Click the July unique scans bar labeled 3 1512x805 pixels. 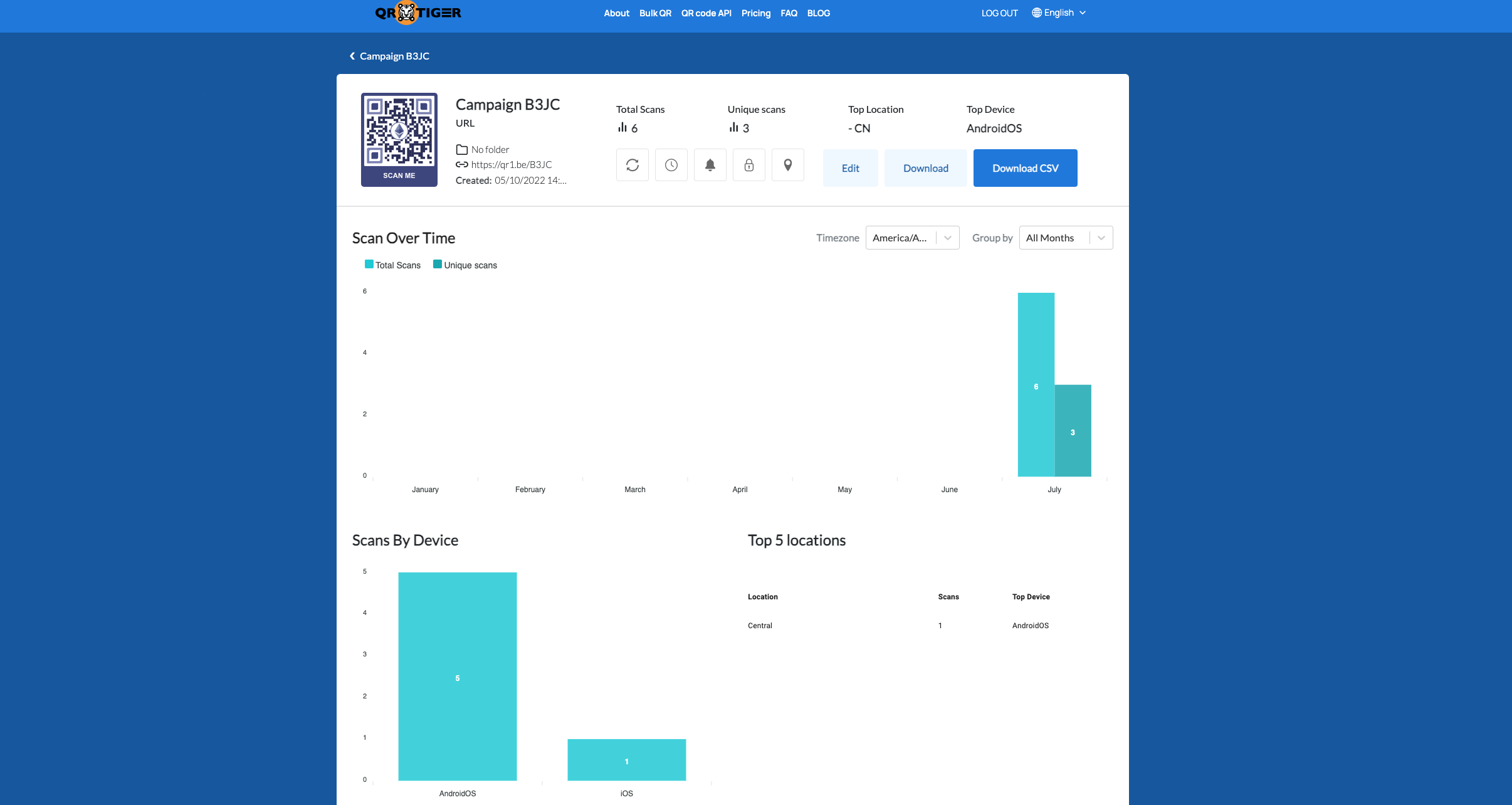[1073, 431]
